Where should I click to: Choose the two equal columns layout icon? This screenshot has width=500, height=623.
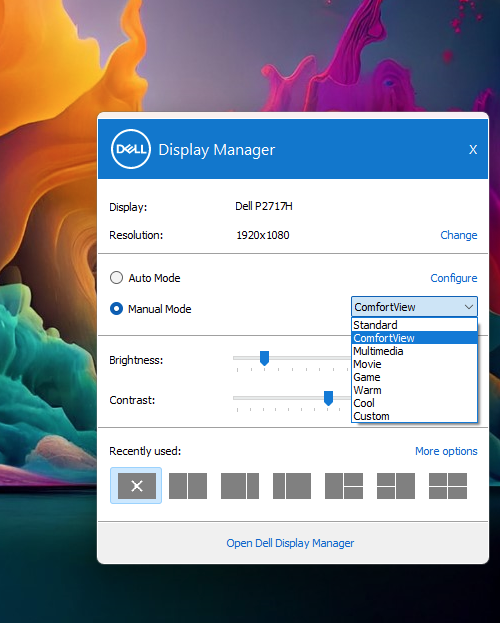188,486
